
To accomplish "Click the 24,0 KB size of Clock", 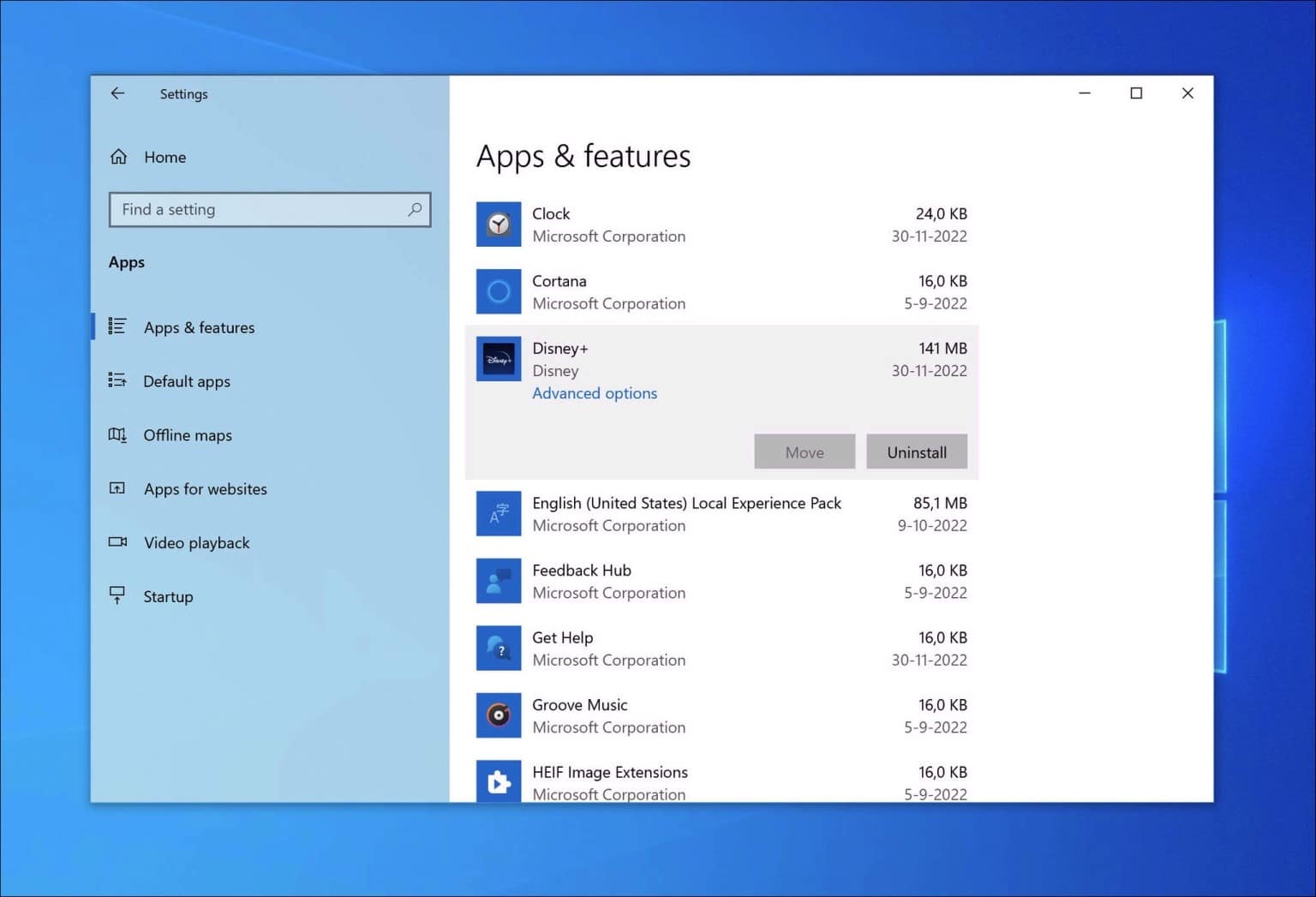I will tap(941, 213).
